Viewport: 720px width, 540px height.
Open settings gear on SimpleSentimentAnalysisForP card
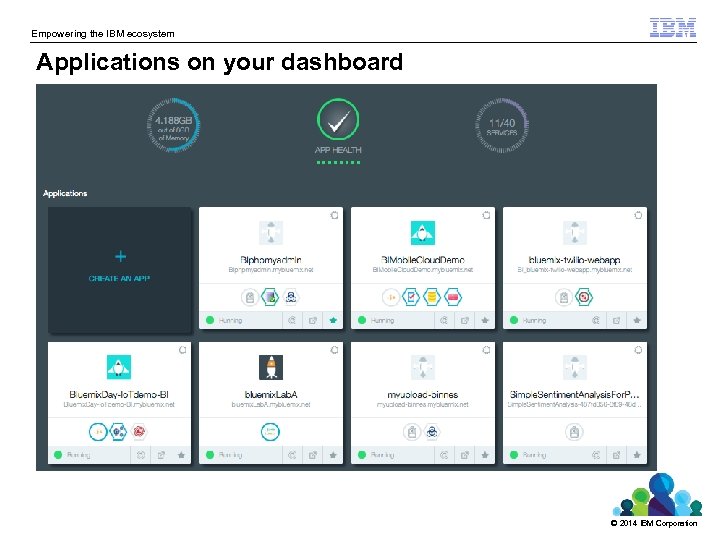[638, 350]
